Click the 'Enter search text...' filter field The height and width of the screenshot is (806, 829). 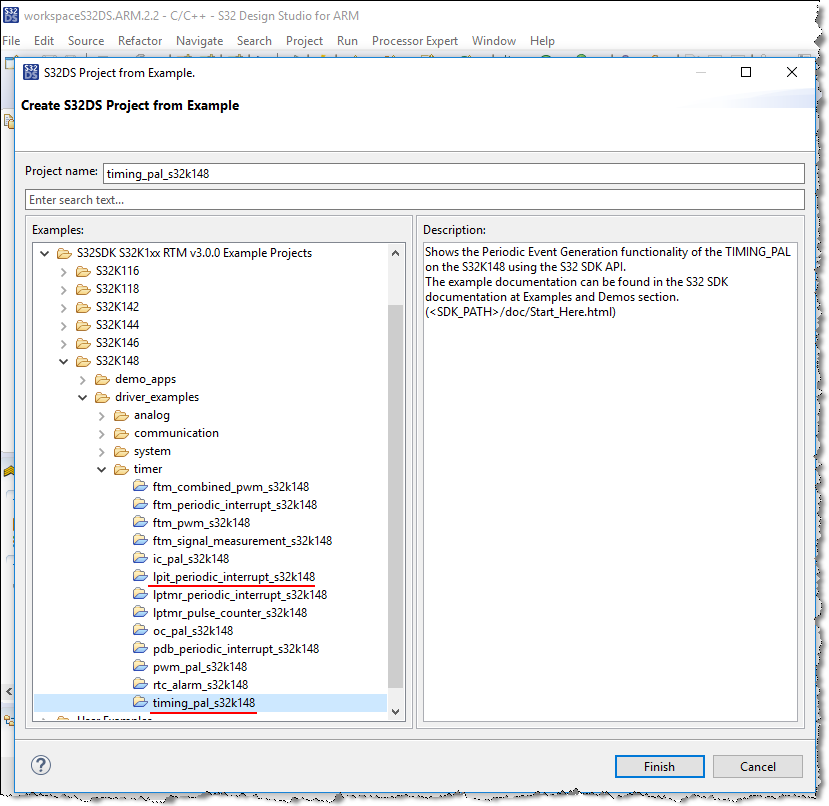point(414,199)
